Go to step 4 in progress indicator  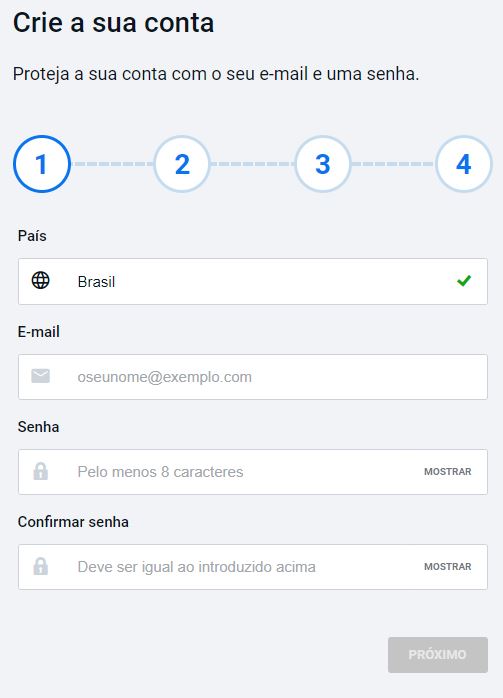[463, 164]
